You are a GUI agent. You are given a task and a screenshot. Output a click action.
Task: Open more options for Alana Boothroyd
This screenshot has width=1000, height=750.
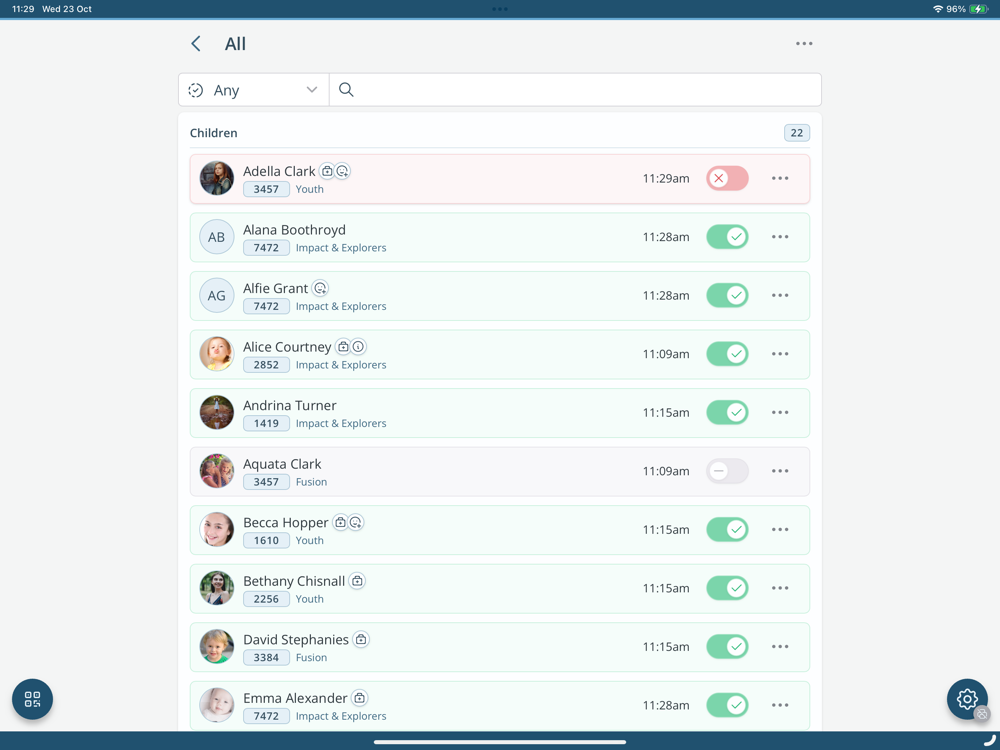[x=780, y=237]
